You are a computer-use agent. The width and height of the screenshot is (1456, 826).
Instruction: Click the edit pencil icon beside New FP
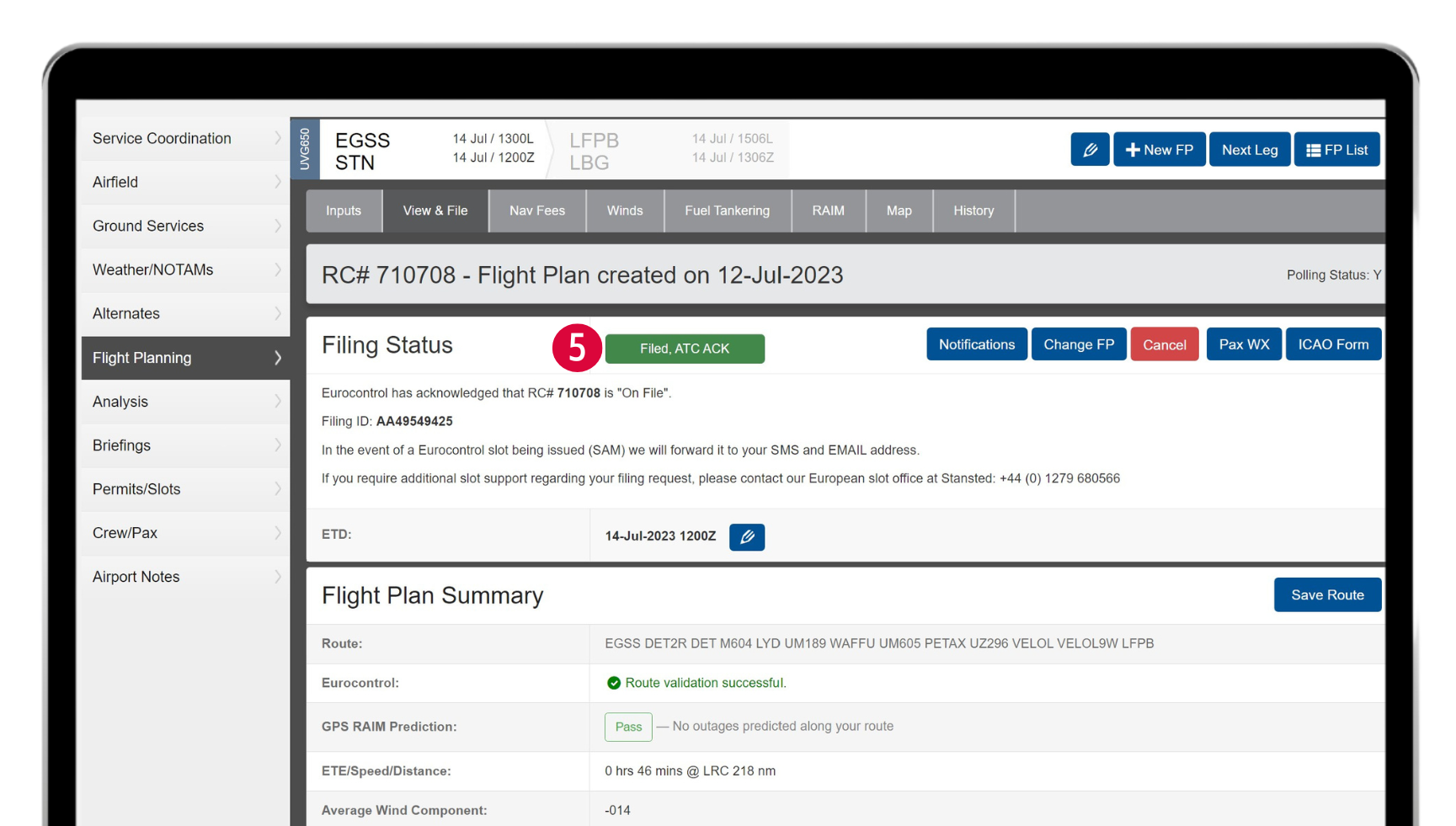coord(1090,150)
